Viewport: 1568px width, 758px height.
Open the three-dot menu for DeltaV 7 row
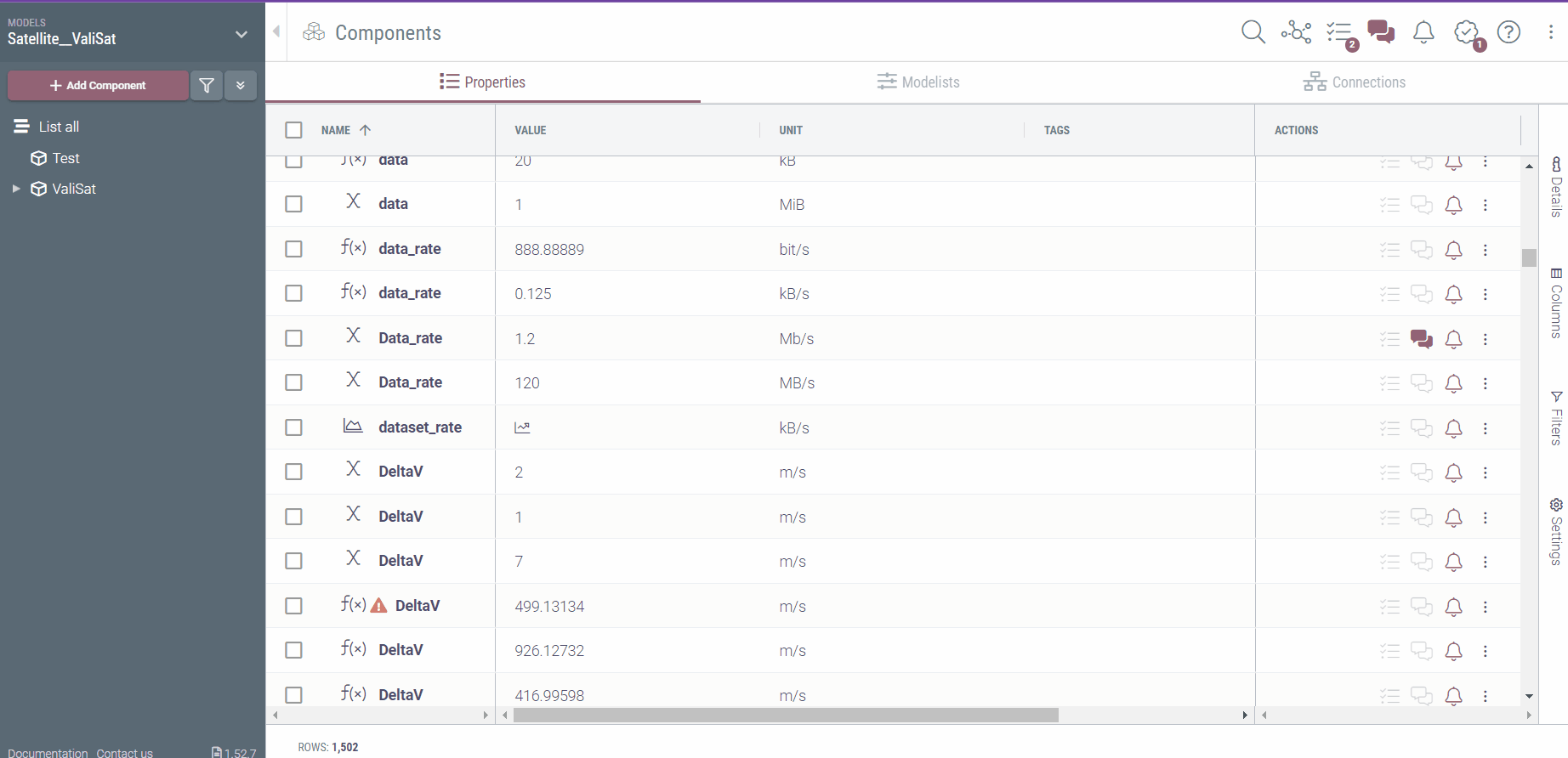1486,562
